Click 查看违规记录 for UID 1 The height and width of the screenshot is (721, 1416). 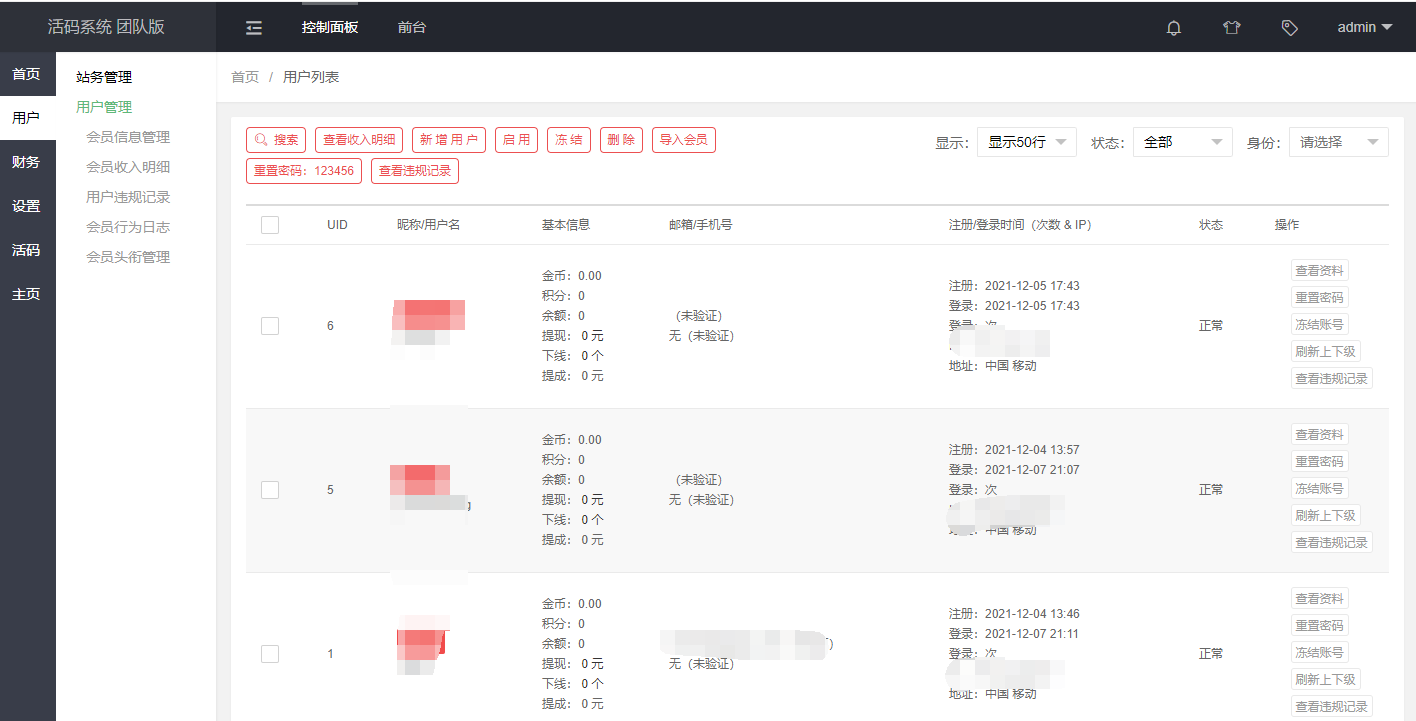(1332, 706)
